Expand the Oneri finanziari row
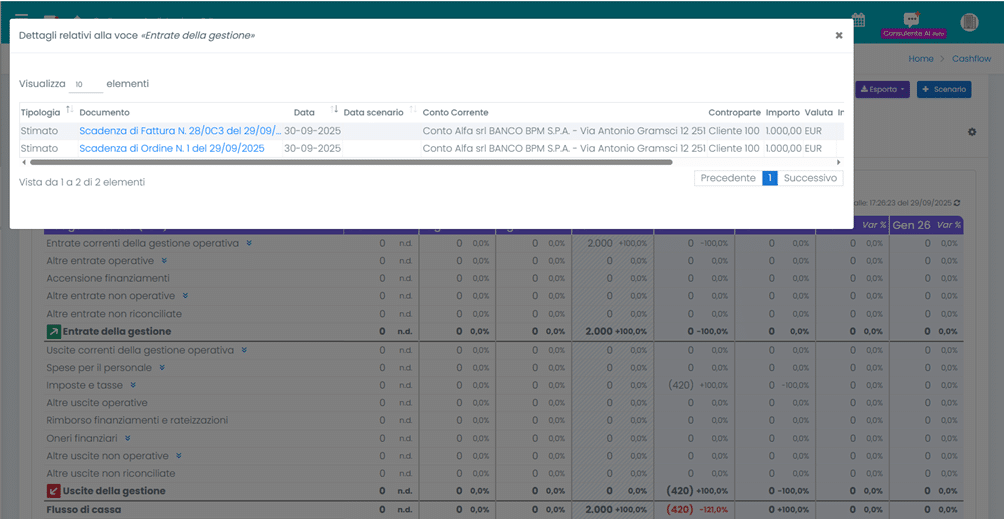This screenshot has height=519, width=1004. click(x=127, y=438)
